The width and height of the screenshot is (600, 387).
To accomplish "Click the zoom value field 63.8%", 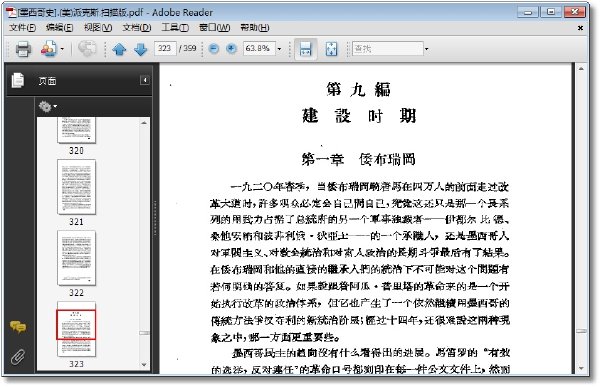I will click(x=259, y=49).
